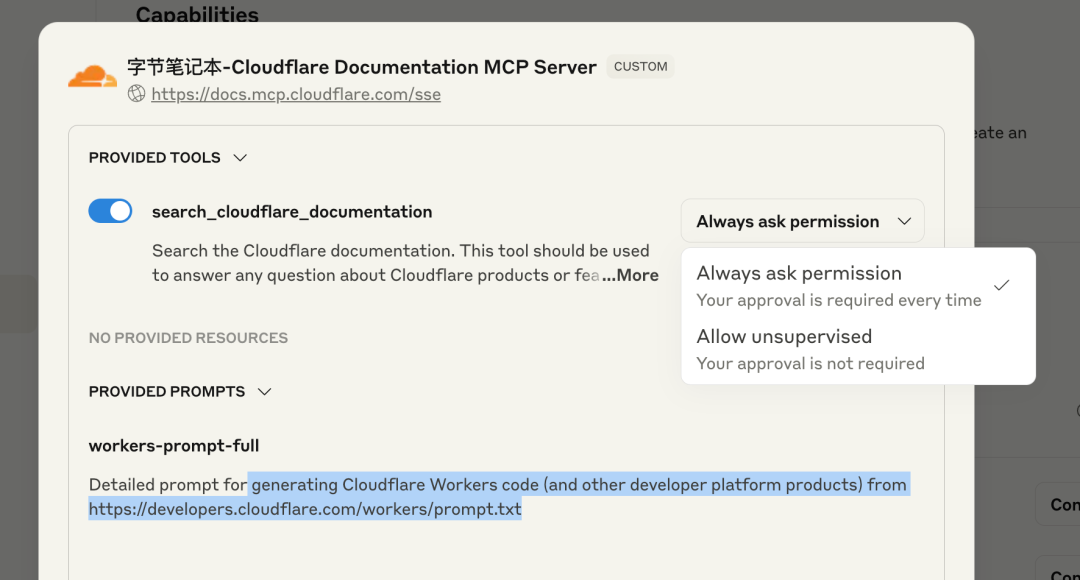Click the 'Search the Cloudflare documentation' description text
1080x580 pixels.
(x=400, y=251)
